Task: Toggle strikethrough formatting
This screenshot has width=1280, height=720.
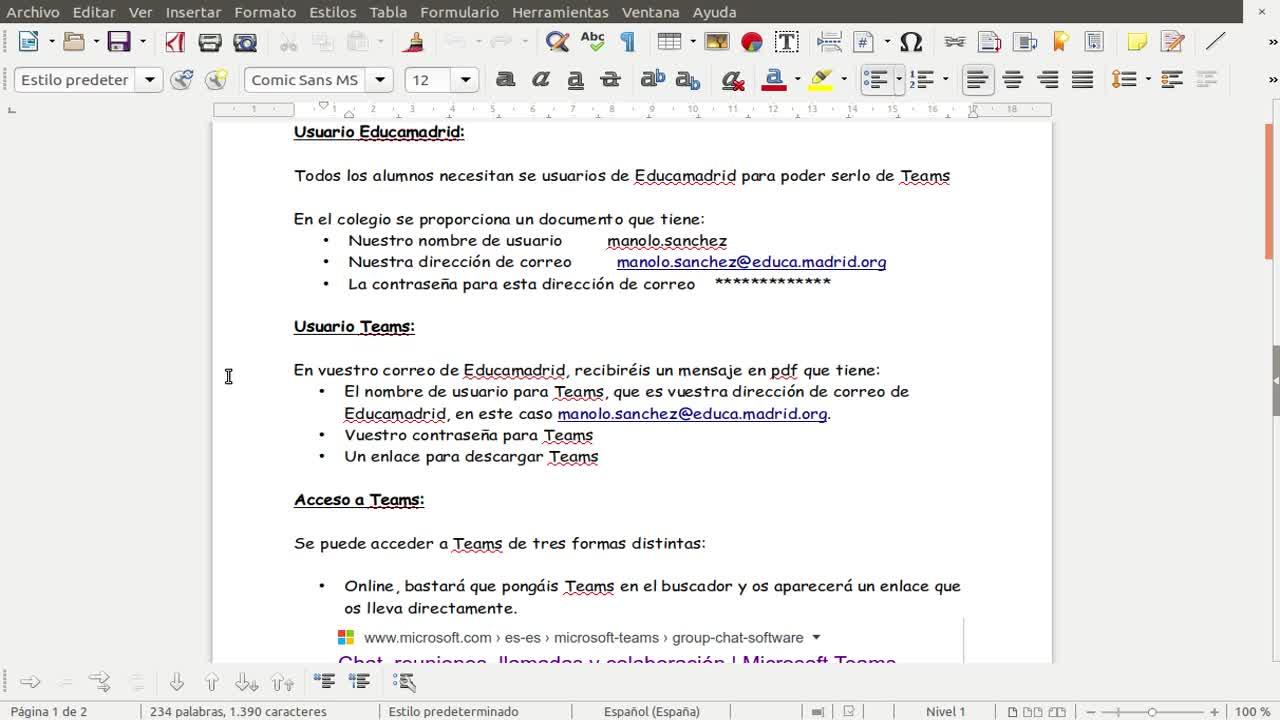Action: (x=610, y=80)
